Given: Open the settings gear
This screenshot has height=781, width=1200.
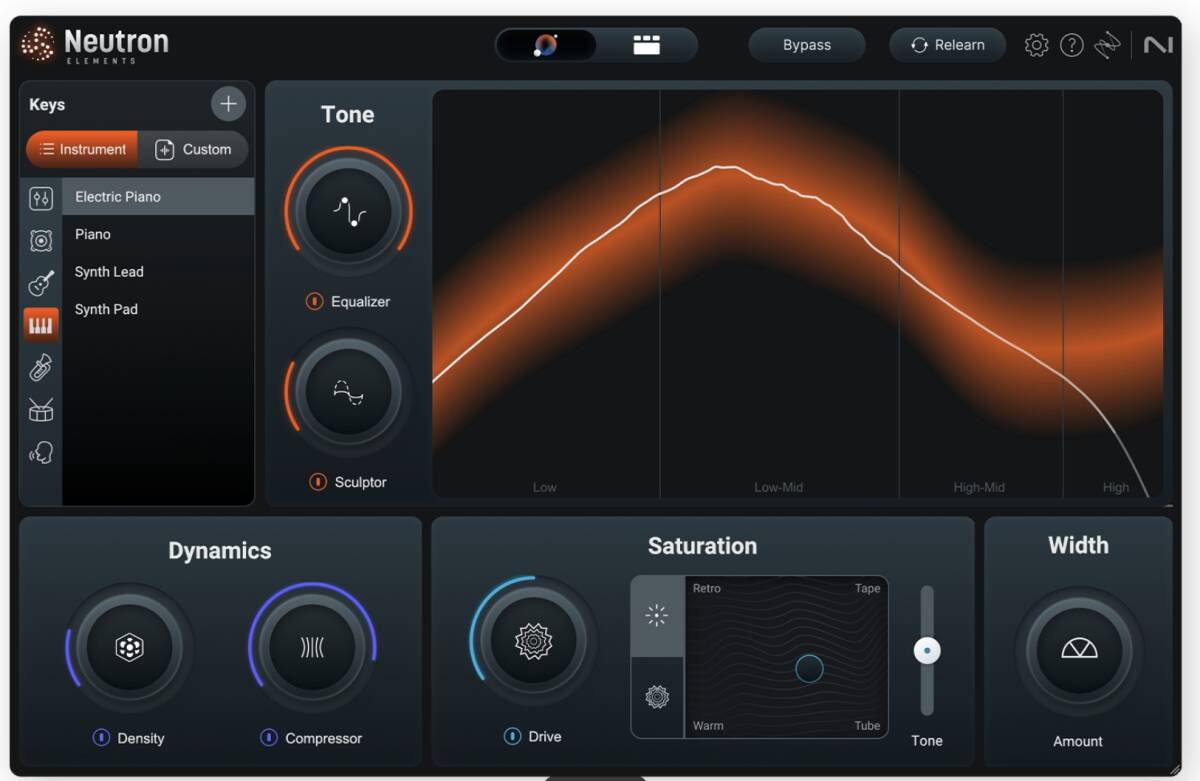Looking at the screenshot, I should pyautogui.click(x=1037, y=45).
